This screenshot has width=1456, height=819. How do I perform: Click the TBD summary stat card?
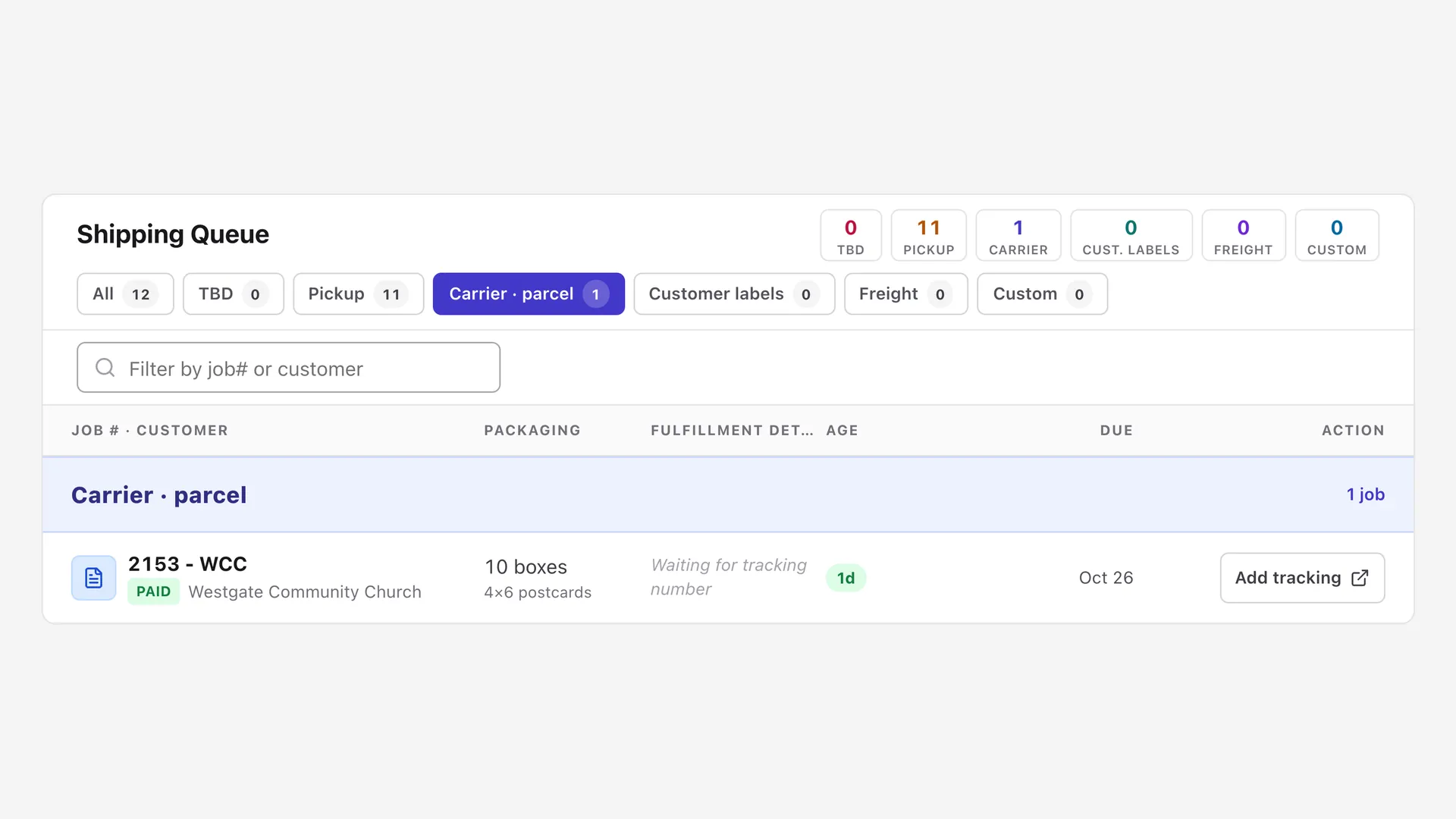point(851,235)
